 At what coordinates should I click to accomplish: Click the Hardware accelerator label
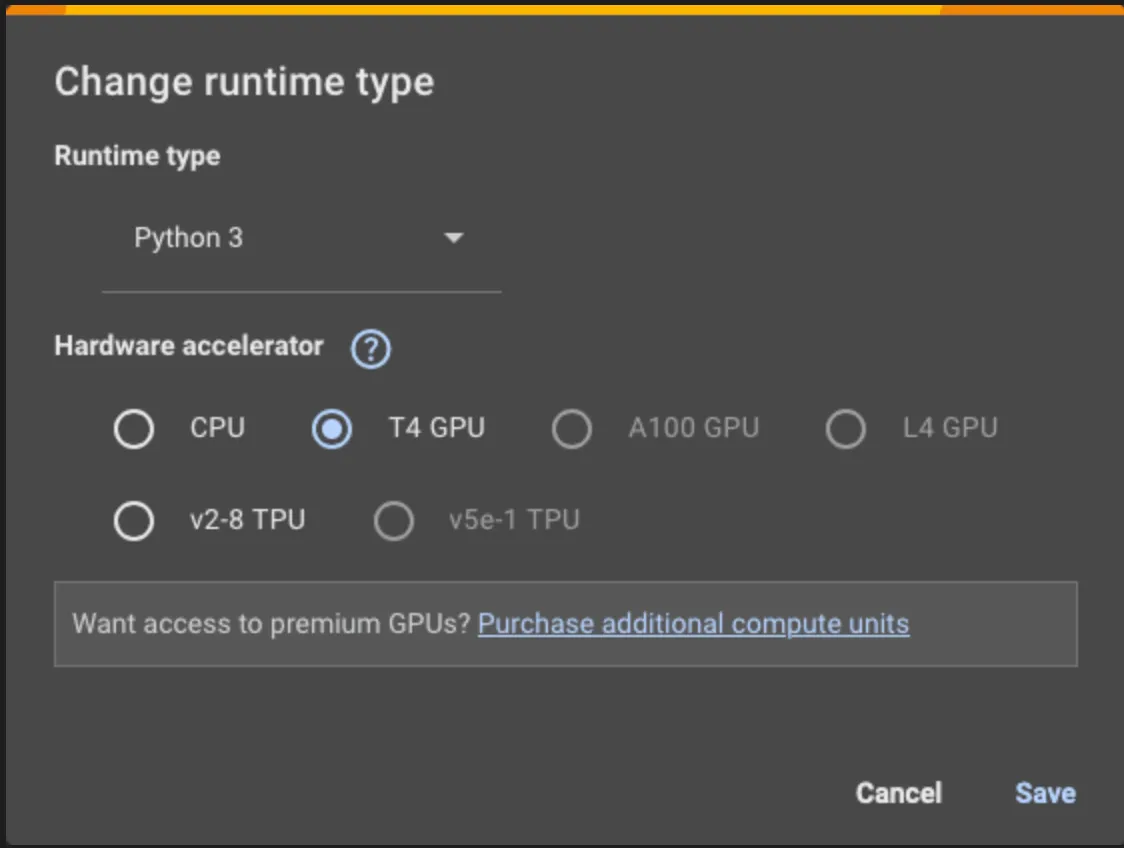click(187, 346)
